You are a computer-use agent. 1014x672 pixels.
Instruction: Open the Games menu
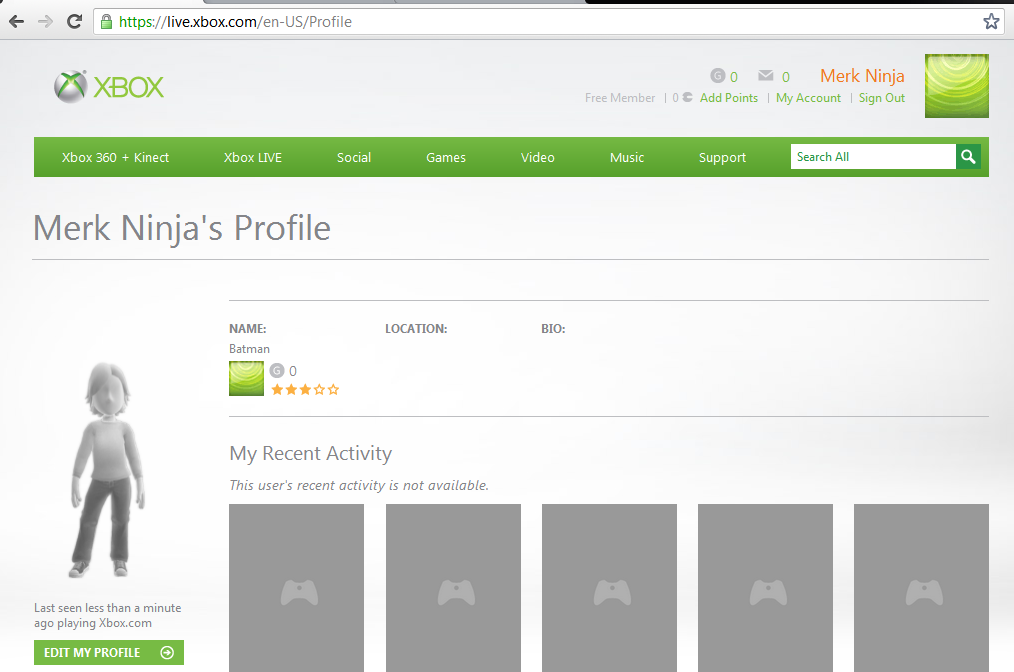tap(446, 157)
